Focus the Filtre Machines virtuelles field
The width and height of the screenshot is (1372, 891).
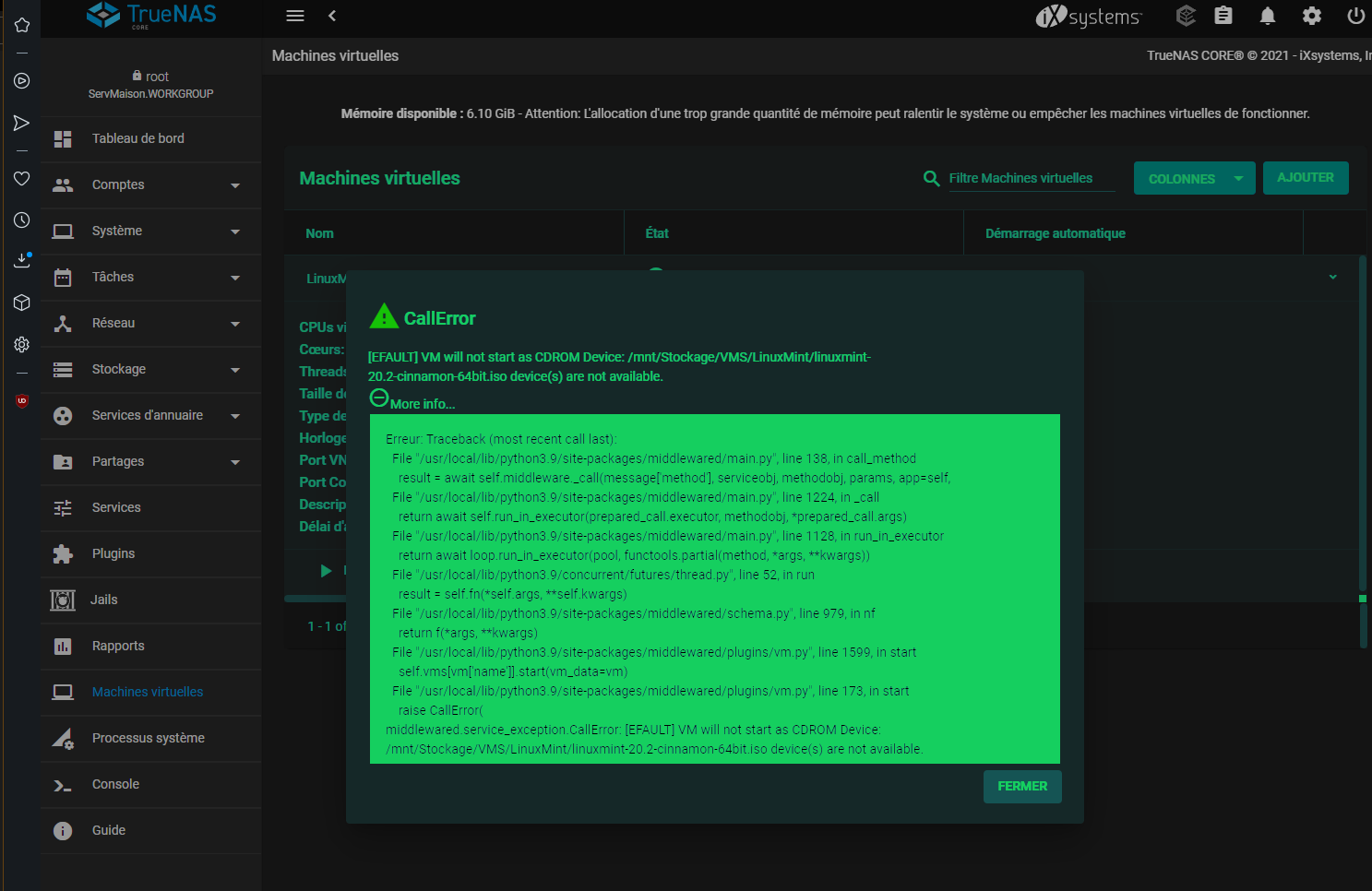point(1032,179)
